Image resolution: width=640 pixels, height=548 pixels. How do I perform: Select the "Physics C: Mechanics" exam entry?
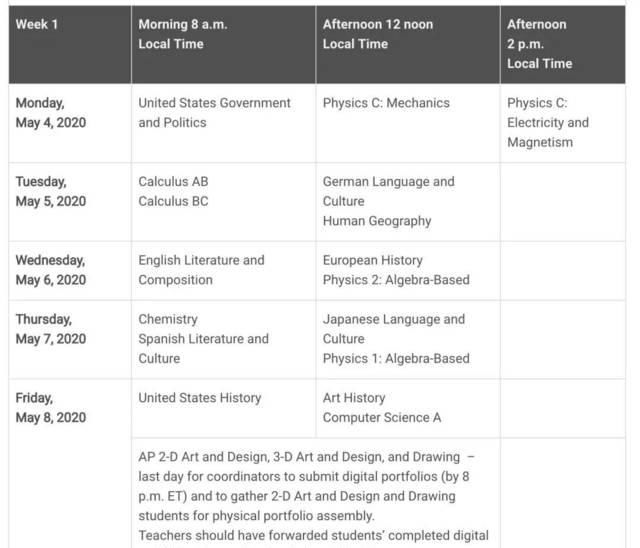(x=386, y=102)
